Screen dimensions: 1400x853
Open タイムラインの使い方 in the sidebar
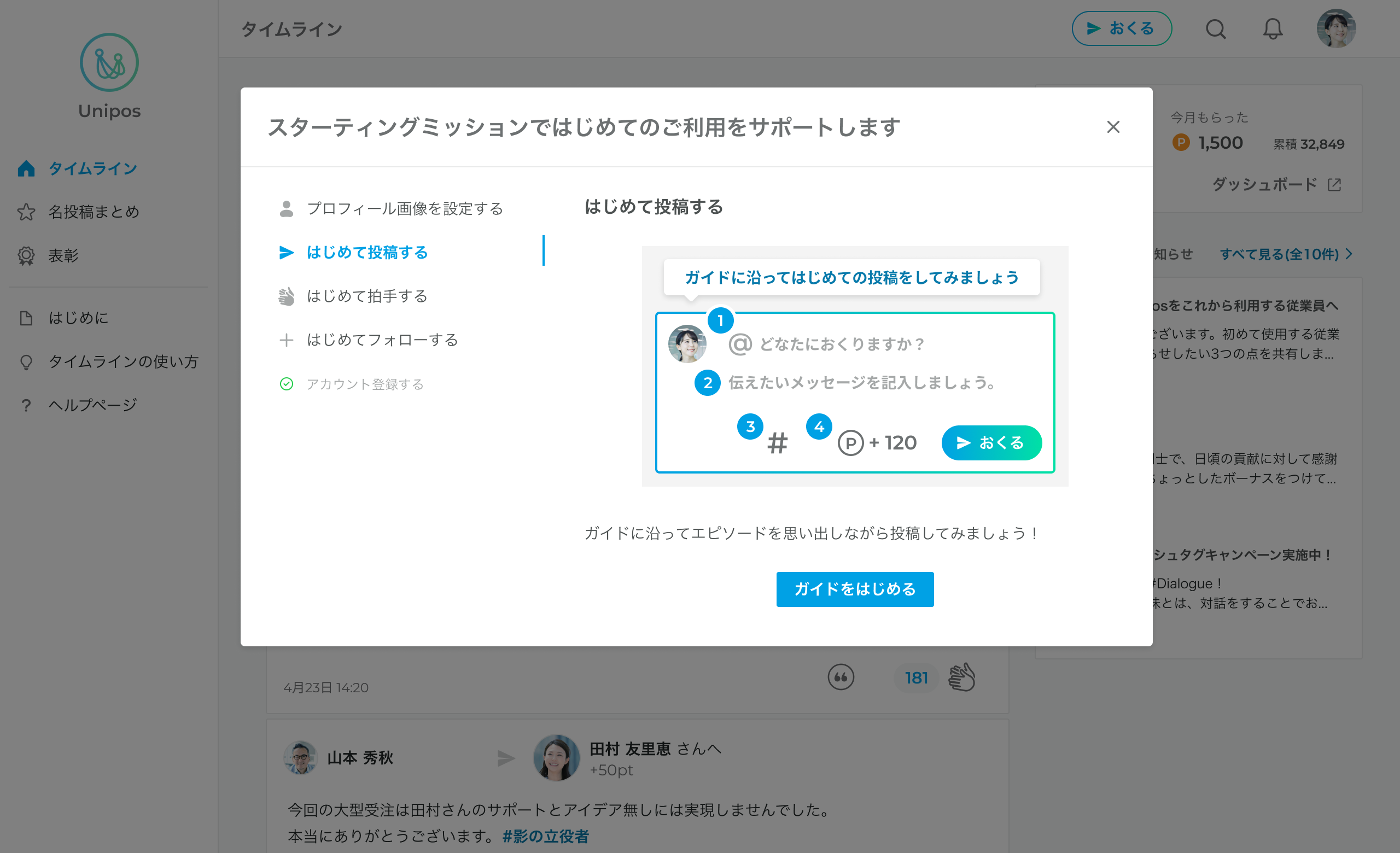[x=123, y=362]
